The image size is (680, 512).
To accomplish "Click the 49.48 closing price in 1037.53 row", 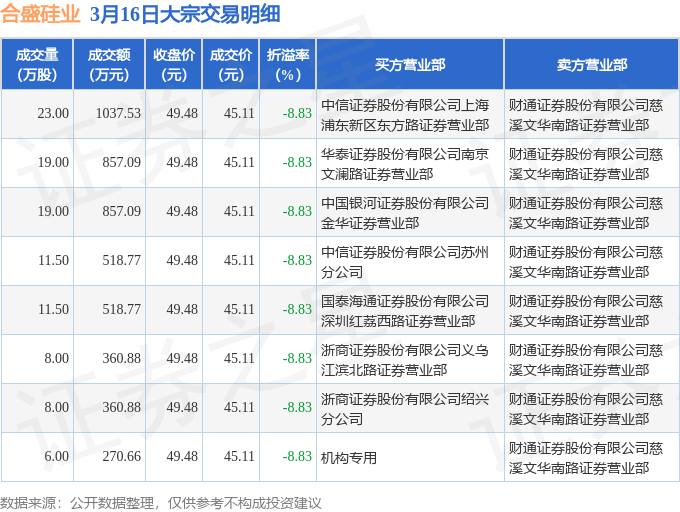I will click(182, 113).
